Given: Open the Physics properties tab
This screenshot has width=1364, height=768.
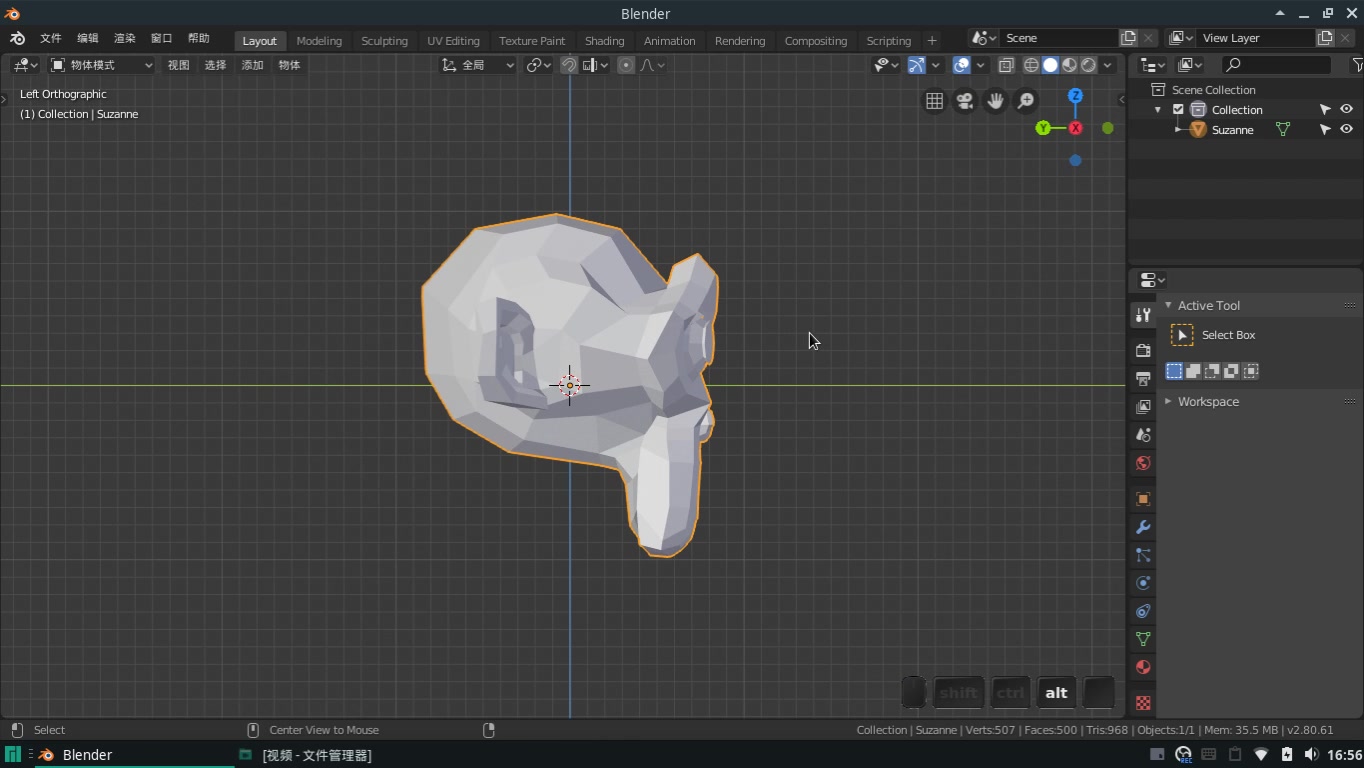Looking at the screenshot, I should pyautogui.click(x=1143, y=583).
